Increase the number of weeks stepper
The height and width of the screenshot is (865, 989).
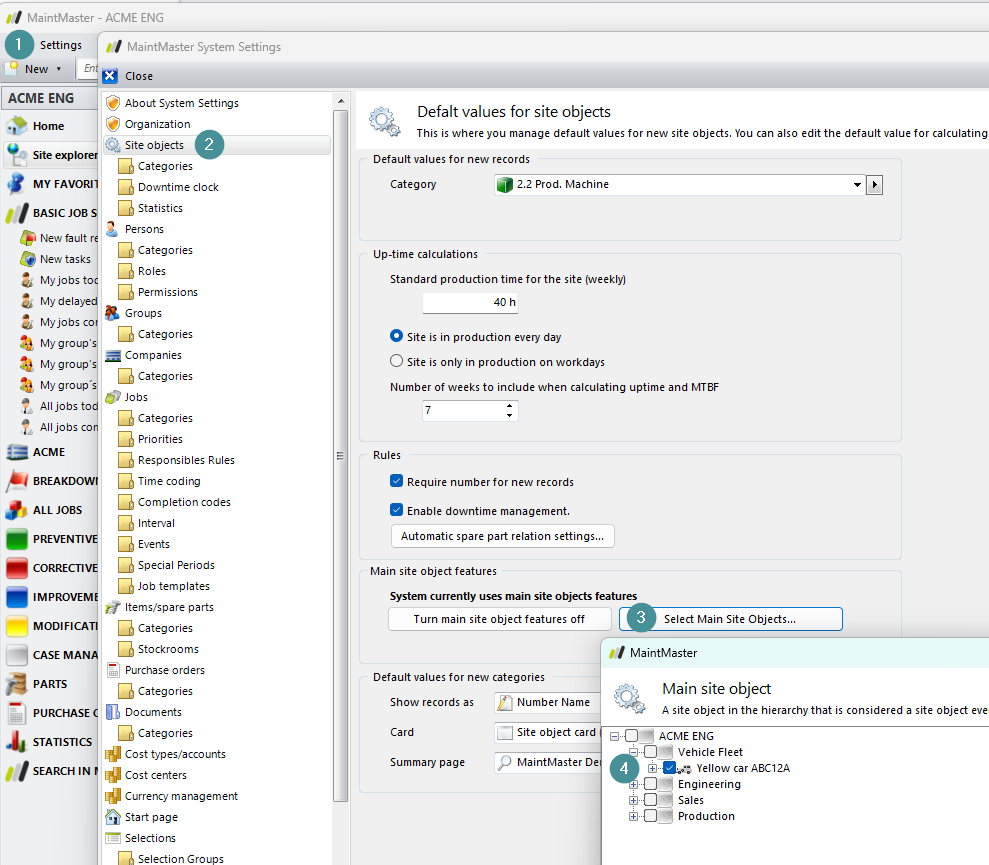tap(510, 406)
